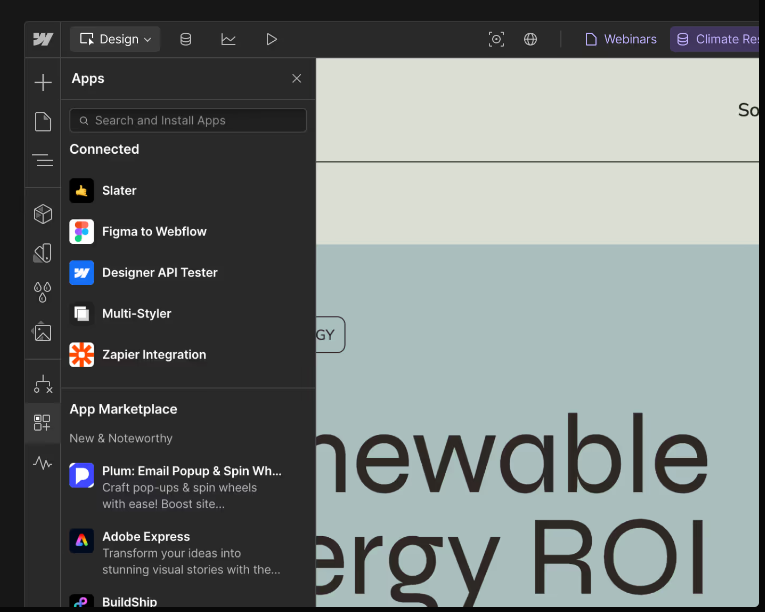This screenshot has width=765, height=612.
Task: Close the Apps panel
Action: (296, 79)
